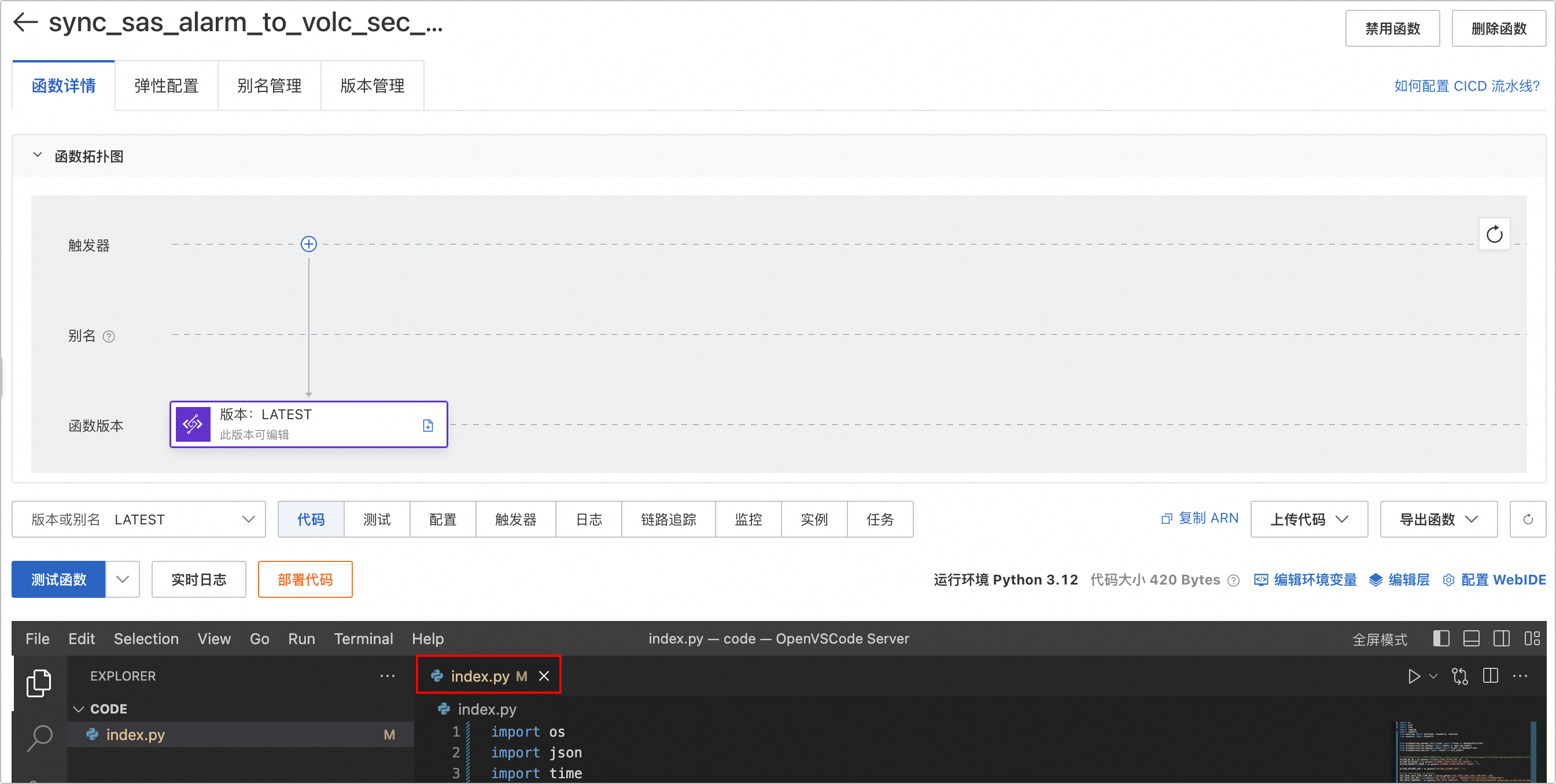
Task: Toggle the secondary side bar layout icon
Action: click(1501, 638)
